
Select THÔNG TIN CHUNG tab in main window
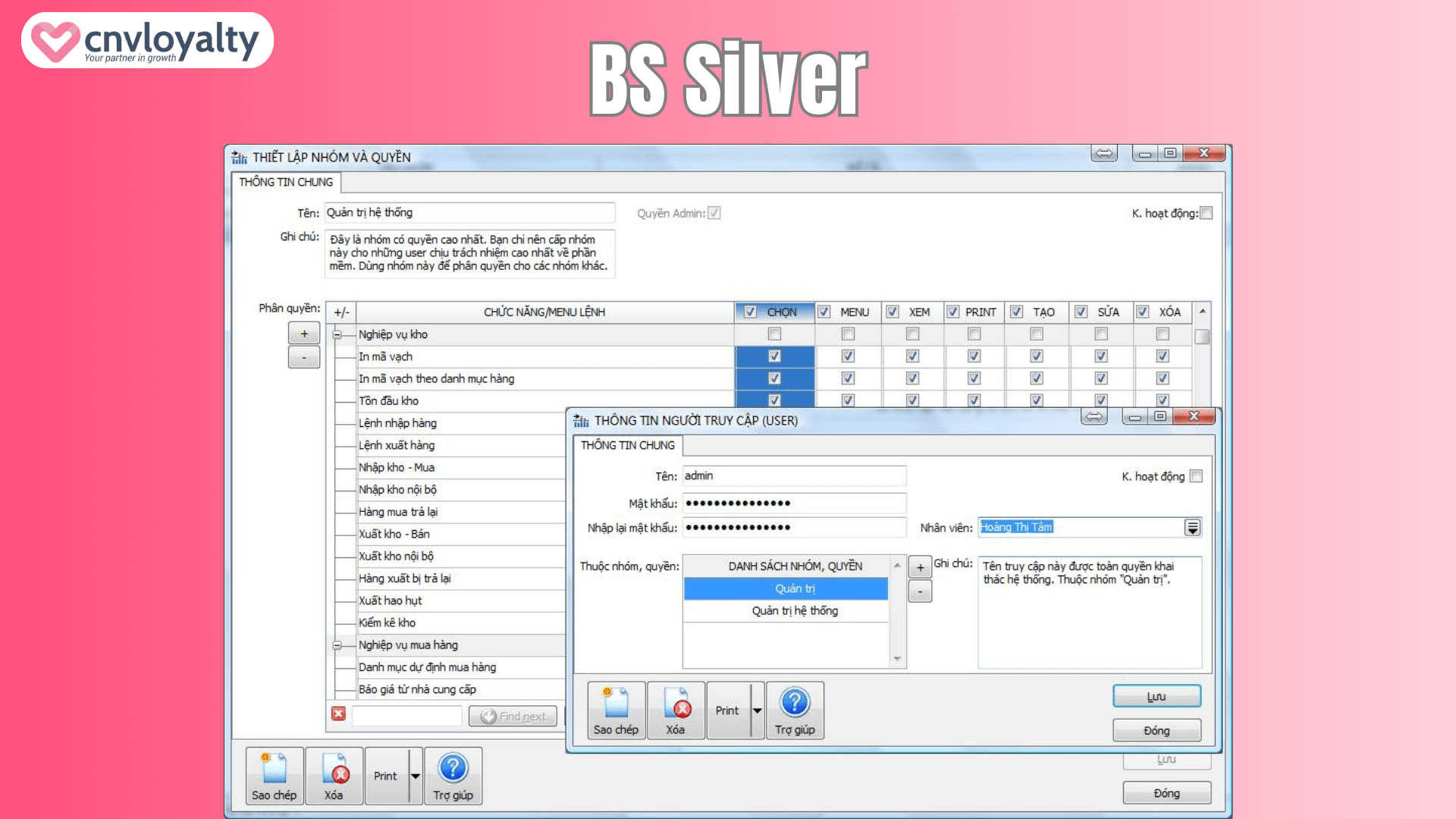287,182
